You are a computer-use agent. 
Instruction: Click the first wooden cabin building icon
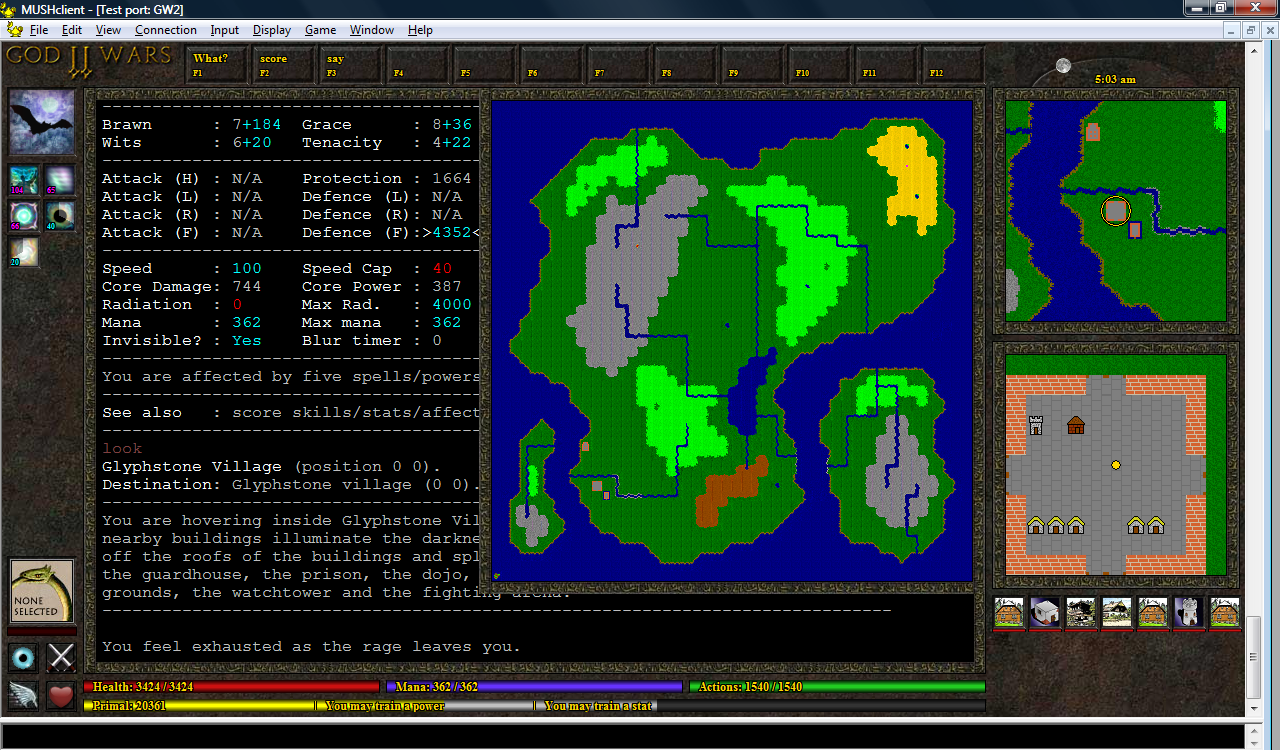(x=1009, y=613)
